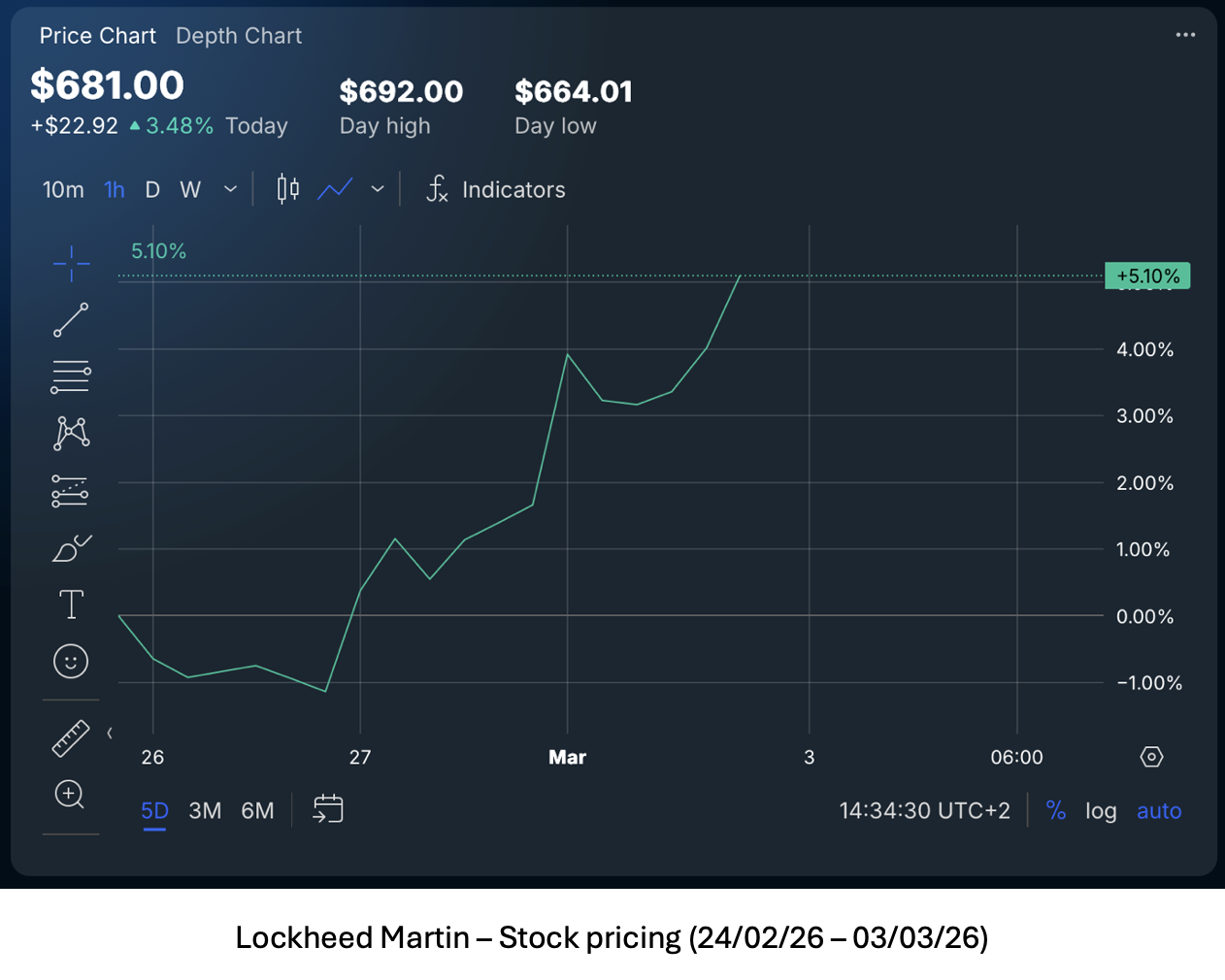Open the emoji icons tool

71,662
